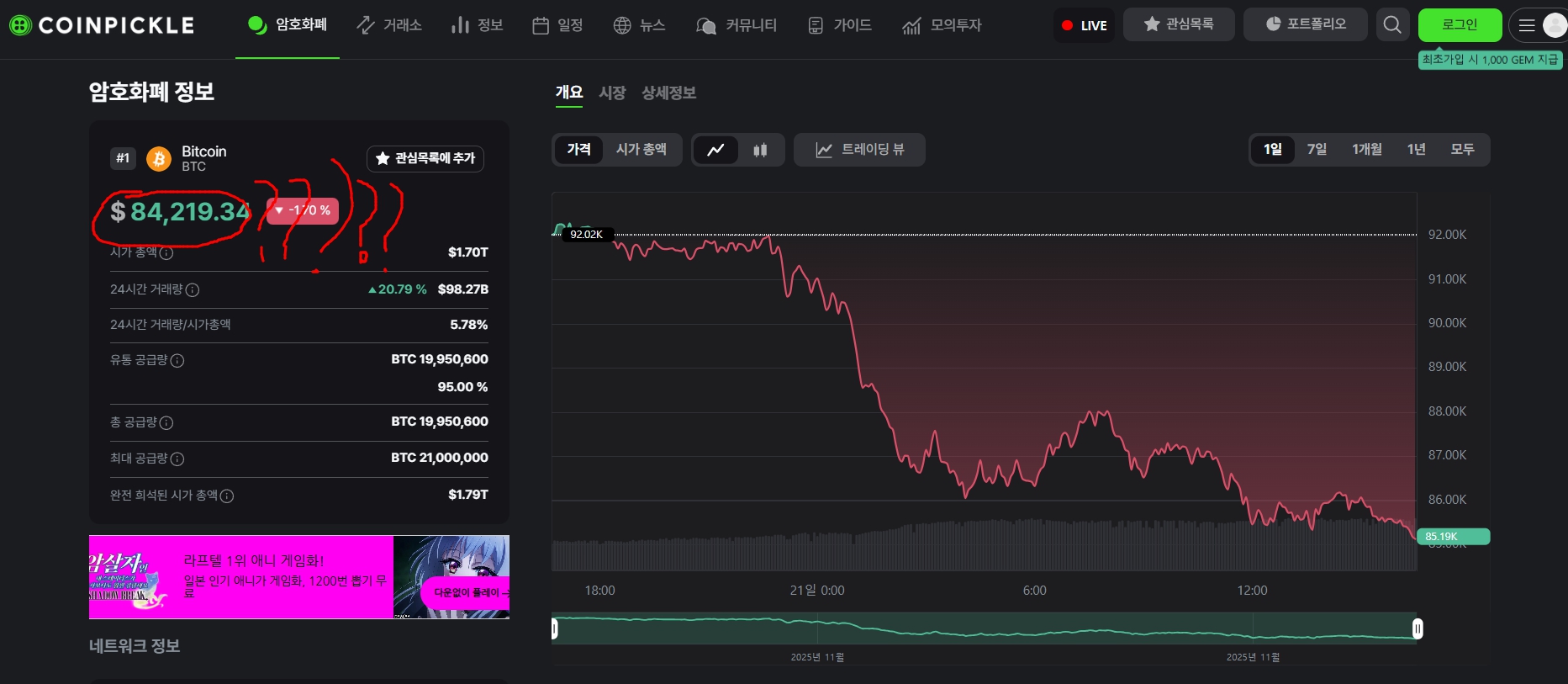This screenshot has height=684, width=1568.
Task: Open the 커뮤니티 nav menu
Action: (x=736, y=25)
